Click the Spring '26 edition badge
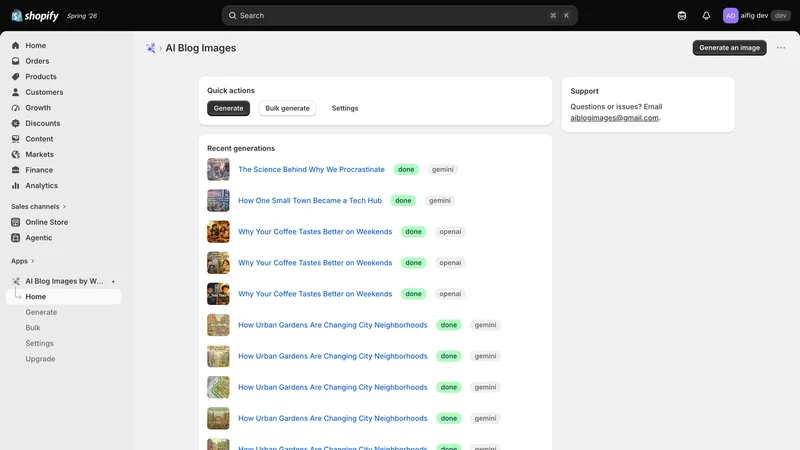Image resolution: width=800 pixels, height=450 pixels. tap(82, 16)
